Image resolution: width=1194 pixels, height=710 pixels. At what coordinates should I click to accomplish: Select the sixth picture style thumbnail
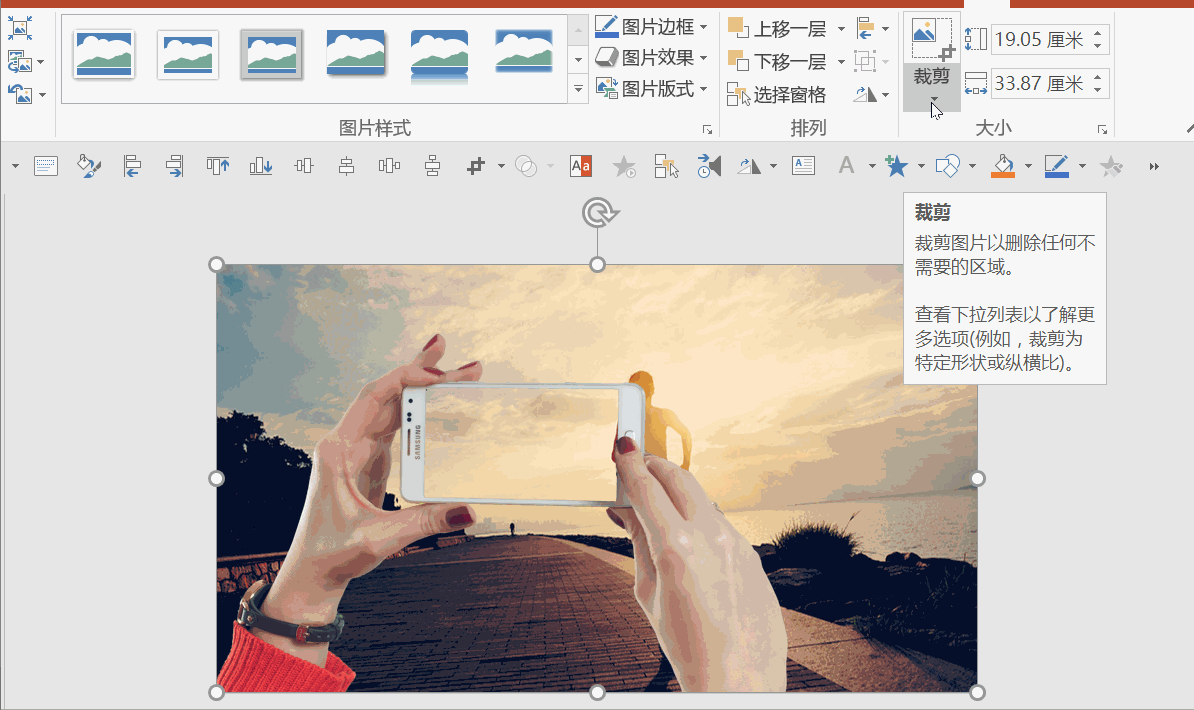tap(523, 52)
